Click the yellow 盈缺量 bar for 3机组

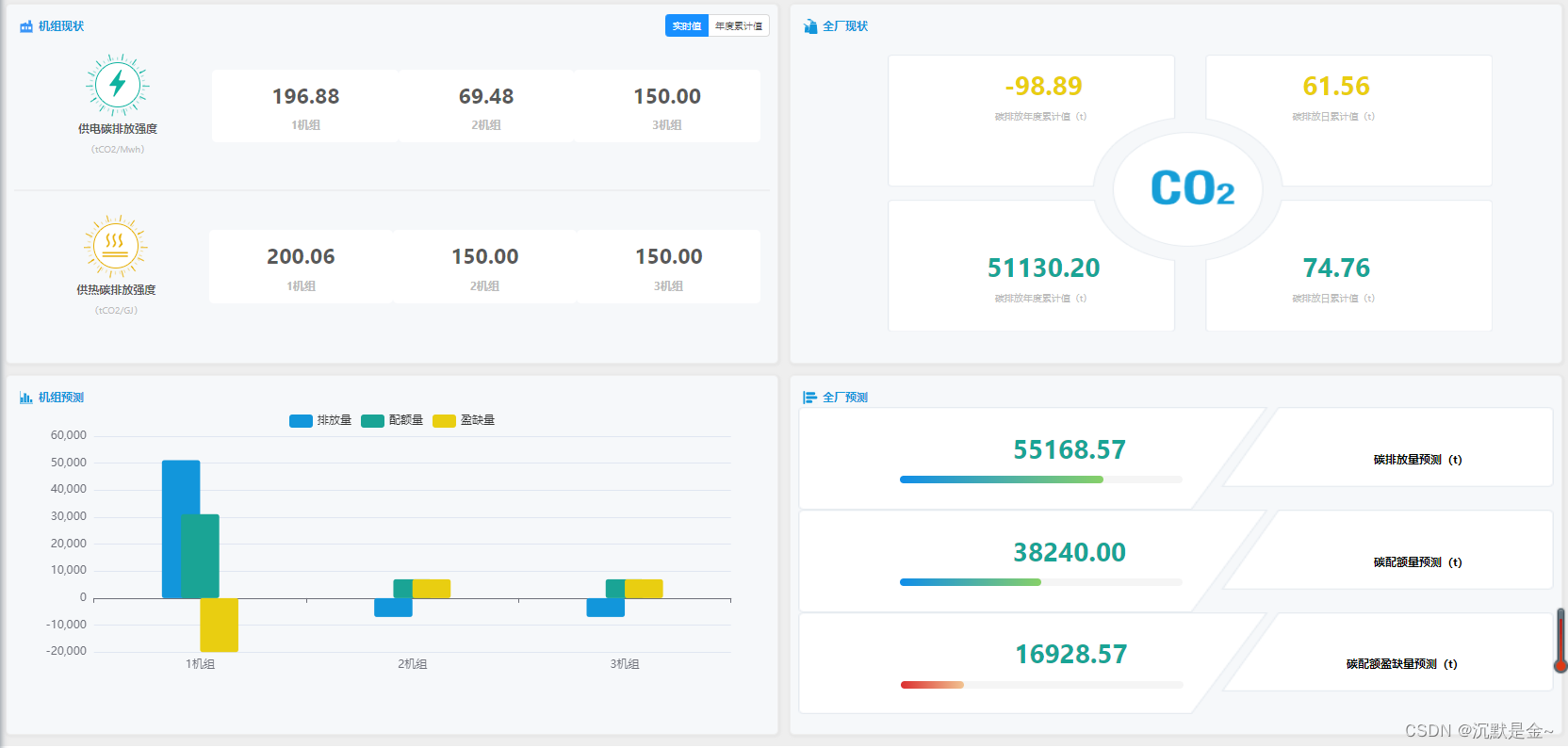point(644,589)
